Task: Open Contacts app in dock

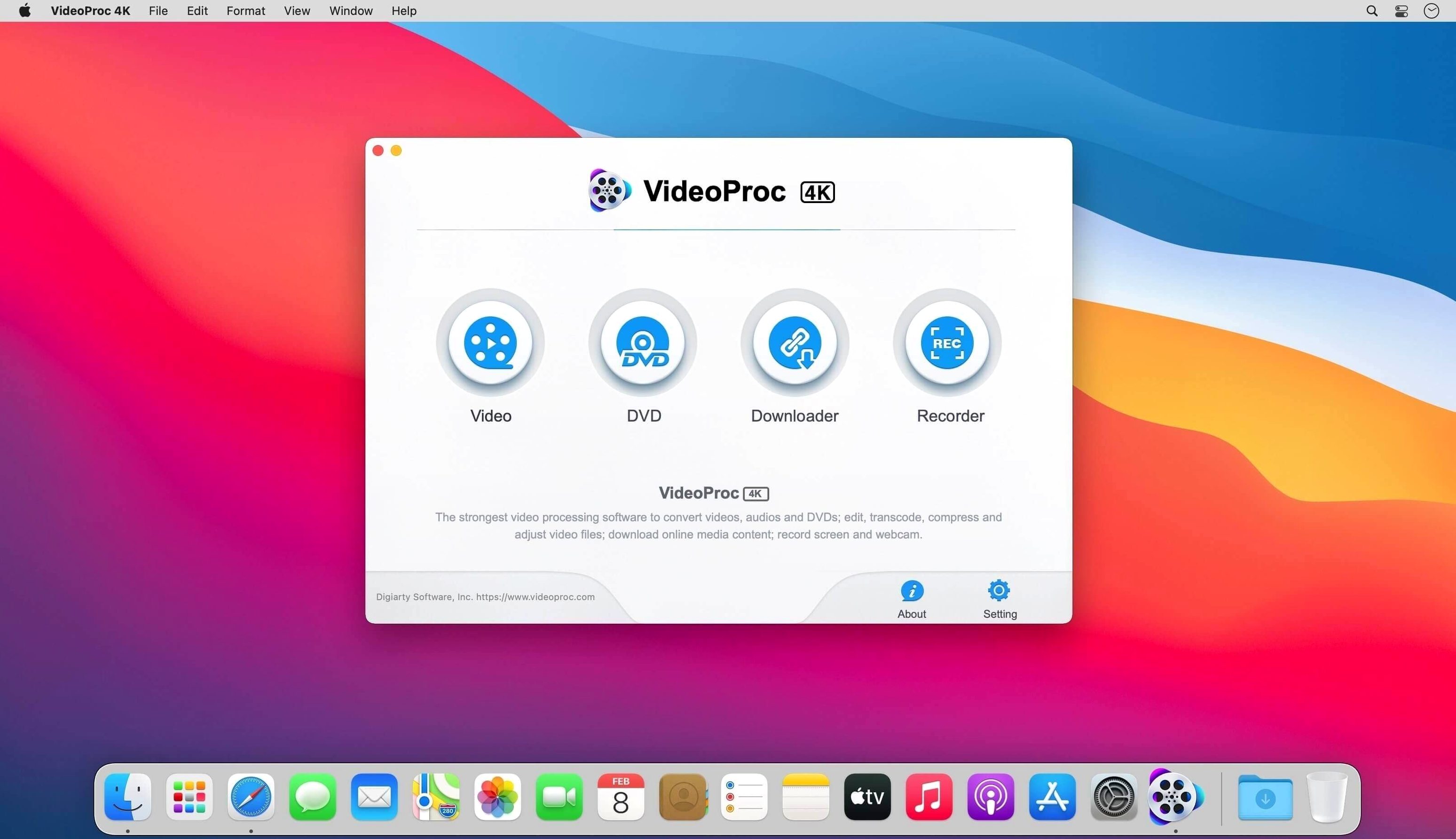Action: pyautogui.click(x=683, y=797)
